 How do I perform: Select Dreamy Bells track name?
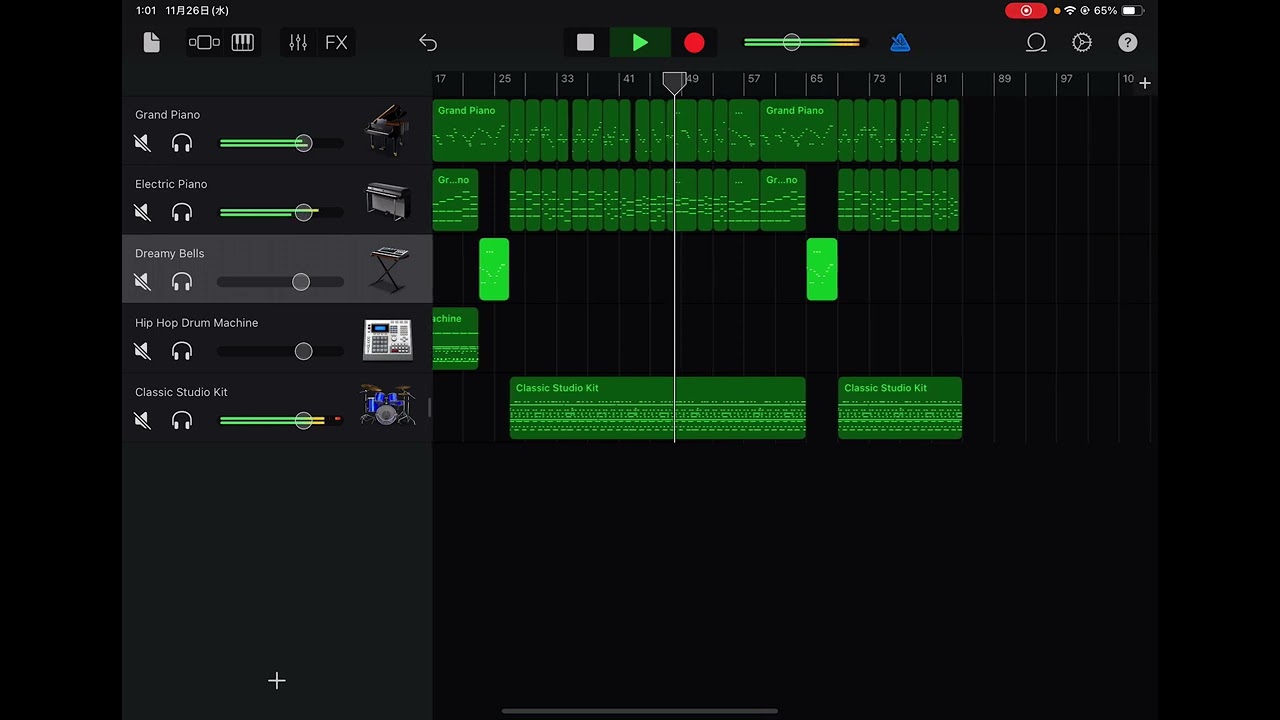(x=169, y=253)
